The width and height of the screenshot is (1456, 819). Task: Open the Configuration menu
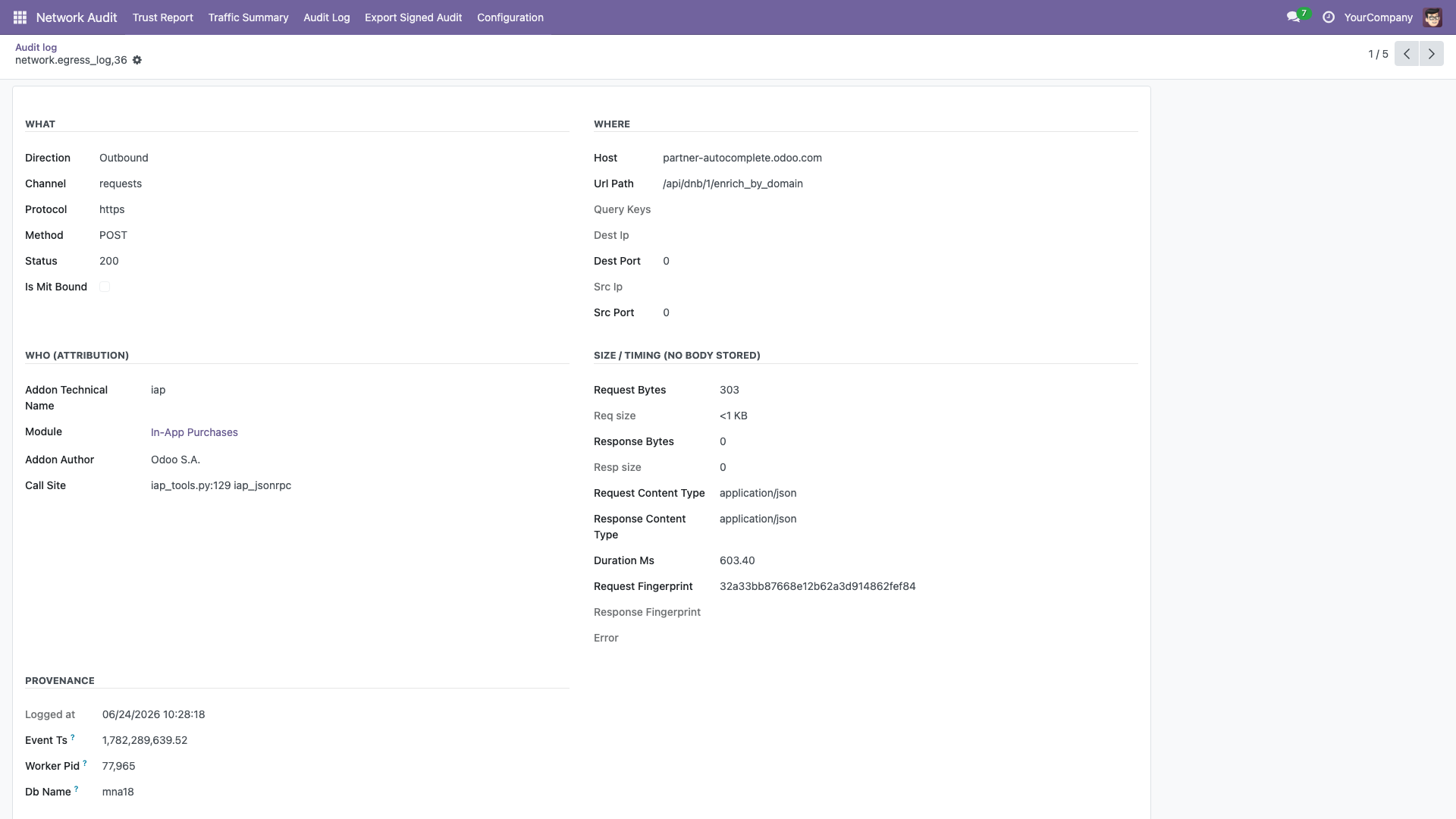point(510,17)
